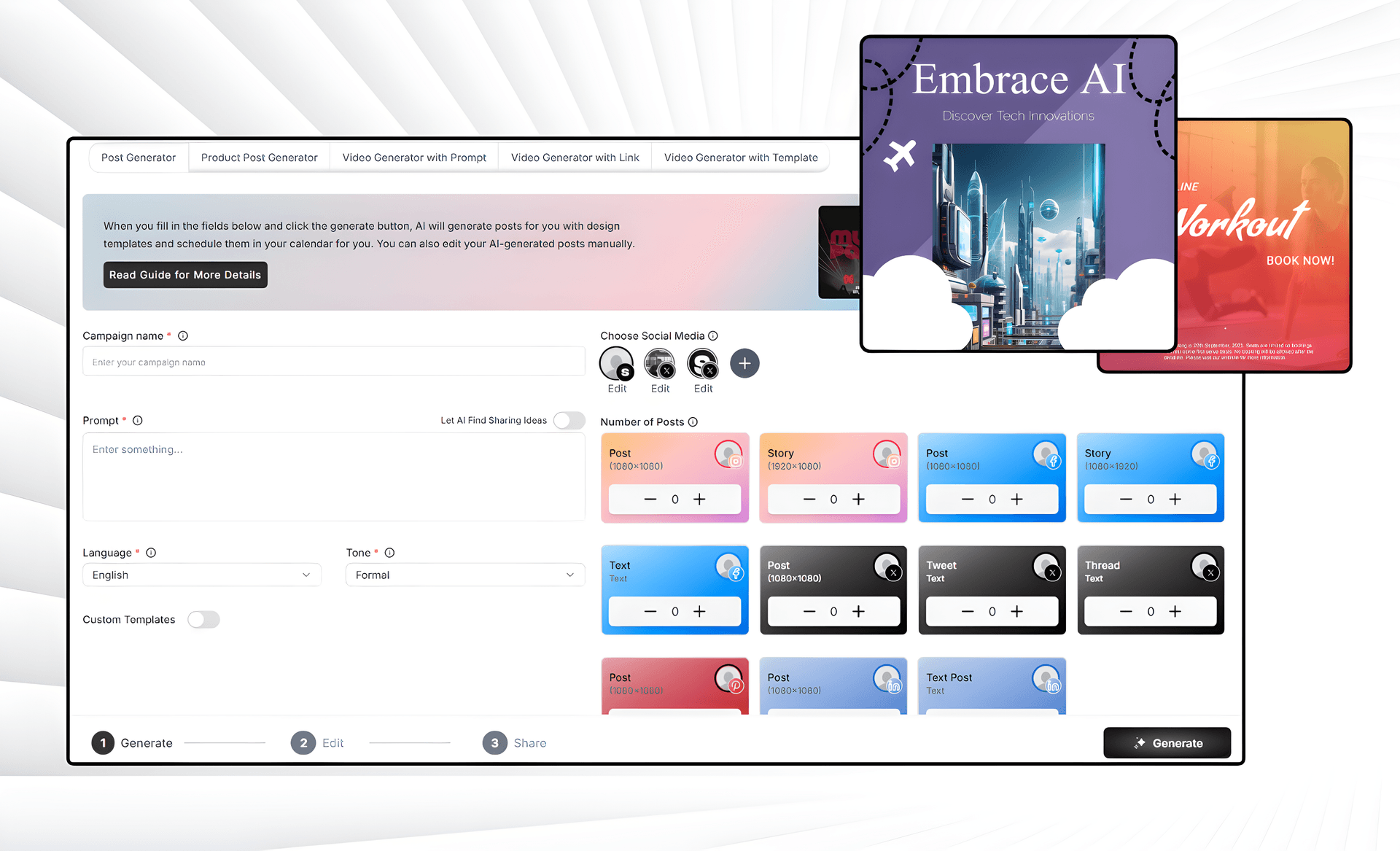Increment the Story 1920x1080 post count

pyautogui.click(x=858, y=498)
